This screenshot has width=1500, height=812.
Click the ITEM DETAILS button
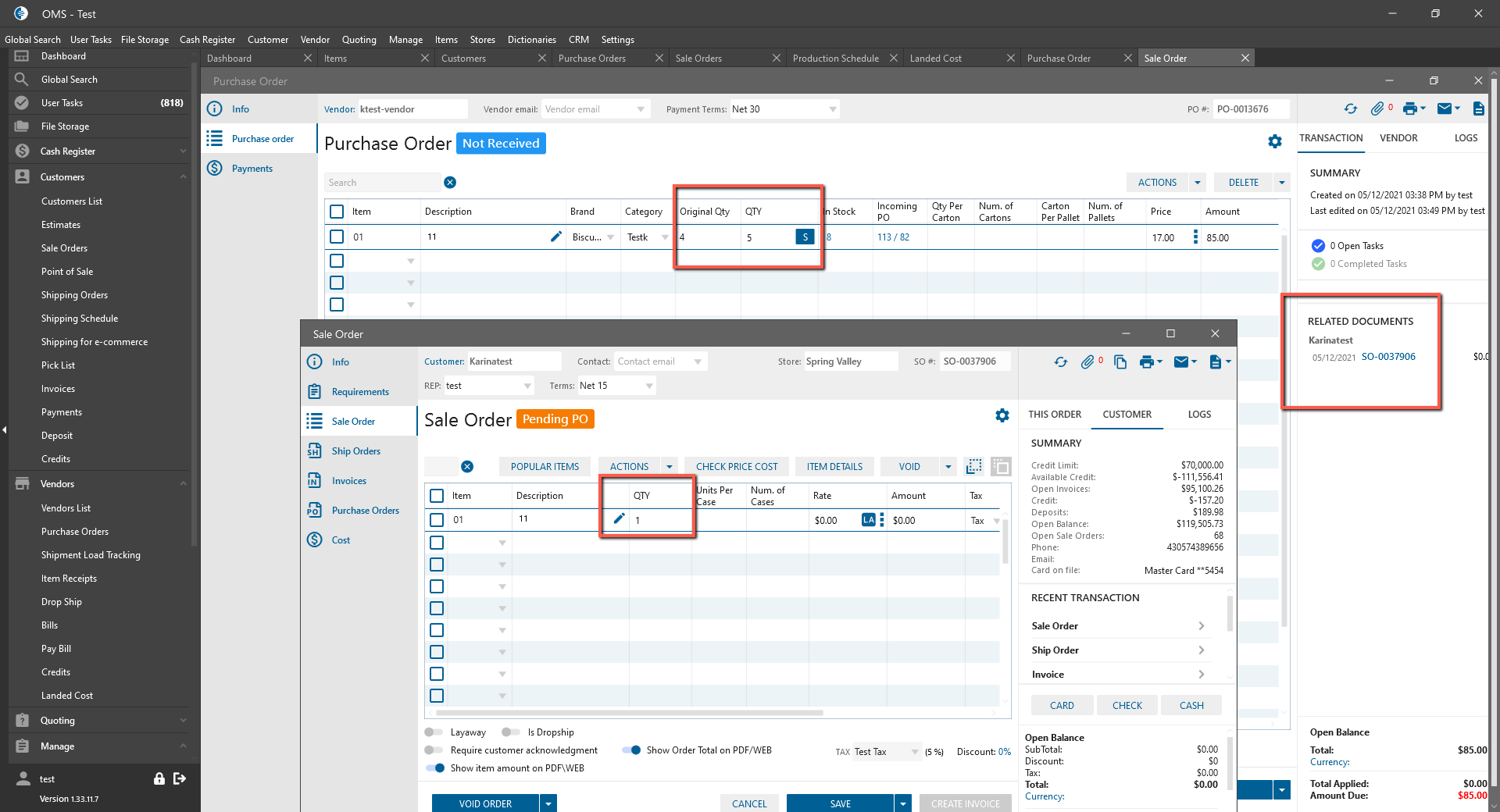(834, 467)
